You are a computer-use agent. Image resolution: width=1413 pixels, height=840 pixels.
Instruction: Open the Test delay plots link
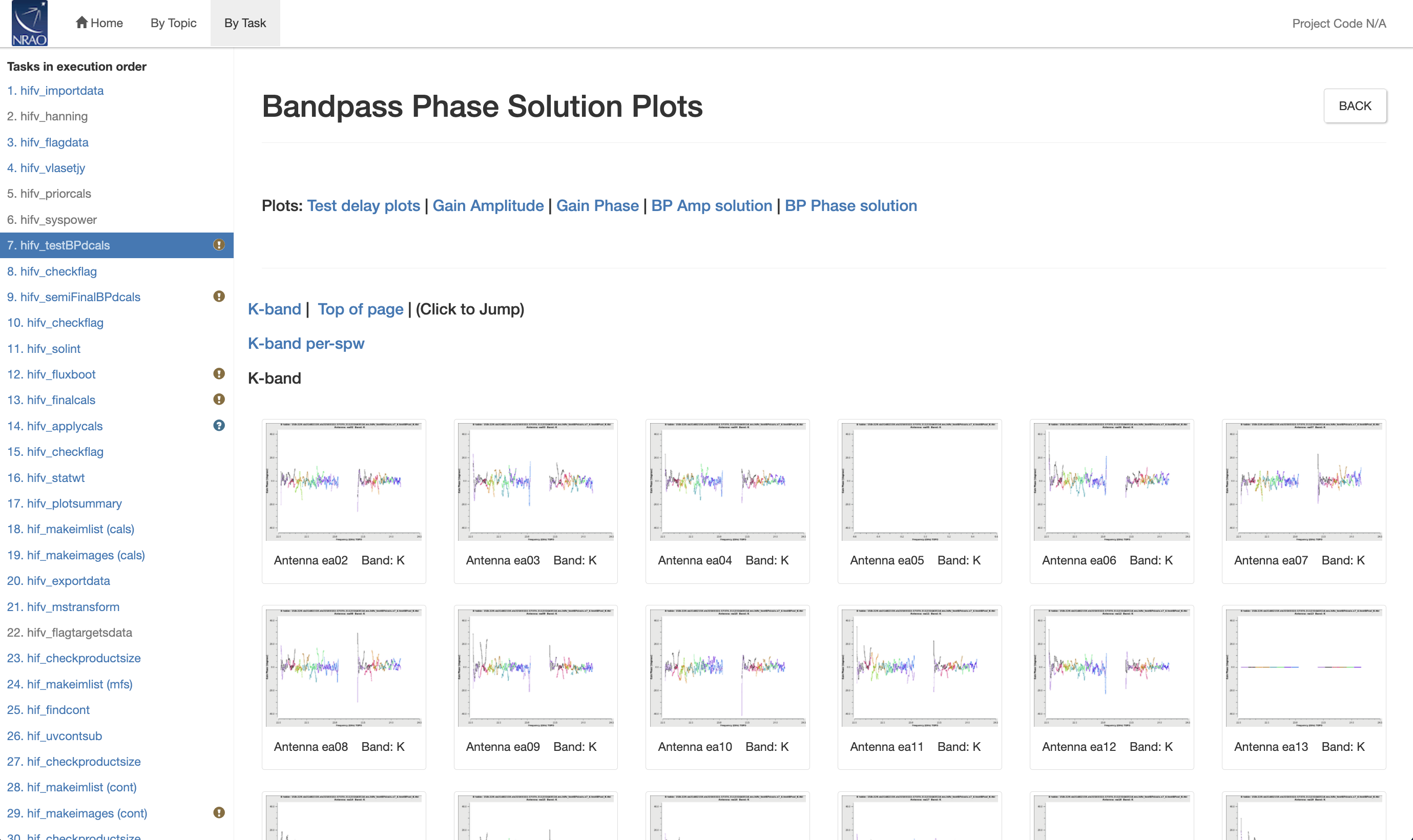tap(363, 206)
